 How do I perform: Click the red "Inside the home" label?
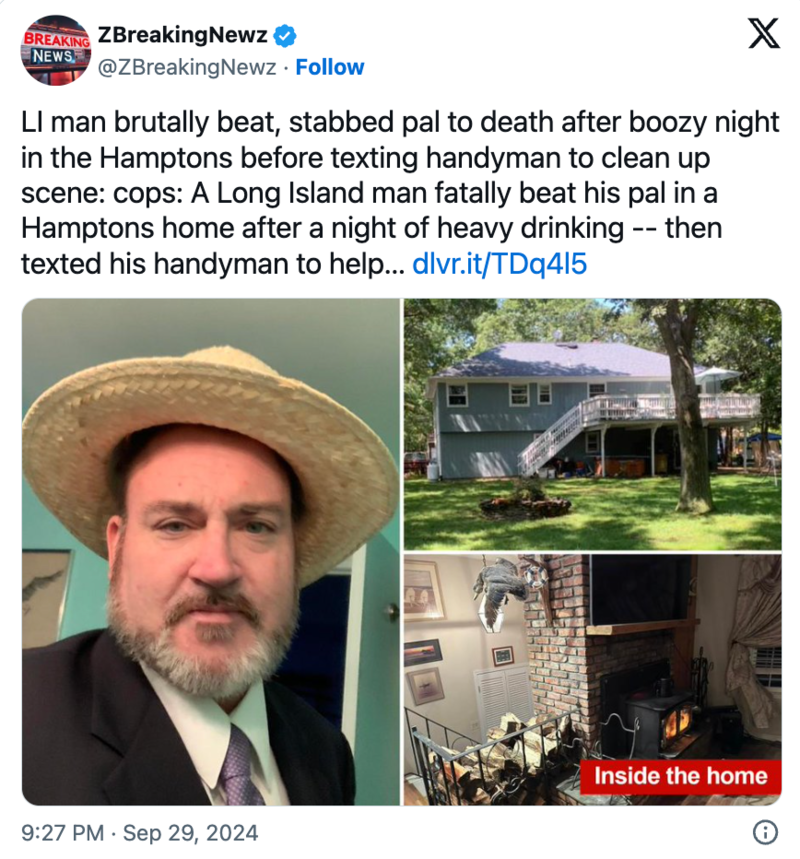point(681,776)
